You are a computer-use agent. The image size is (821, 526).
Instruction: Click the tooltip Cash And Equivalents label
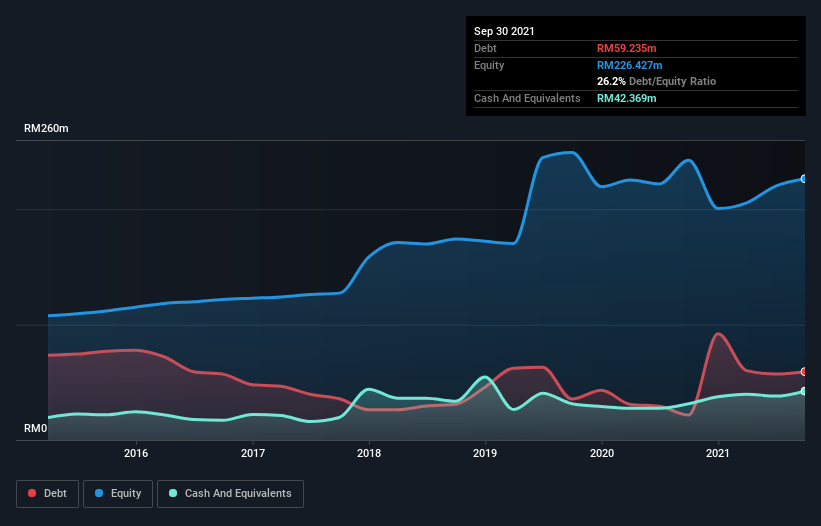(527, 98)
